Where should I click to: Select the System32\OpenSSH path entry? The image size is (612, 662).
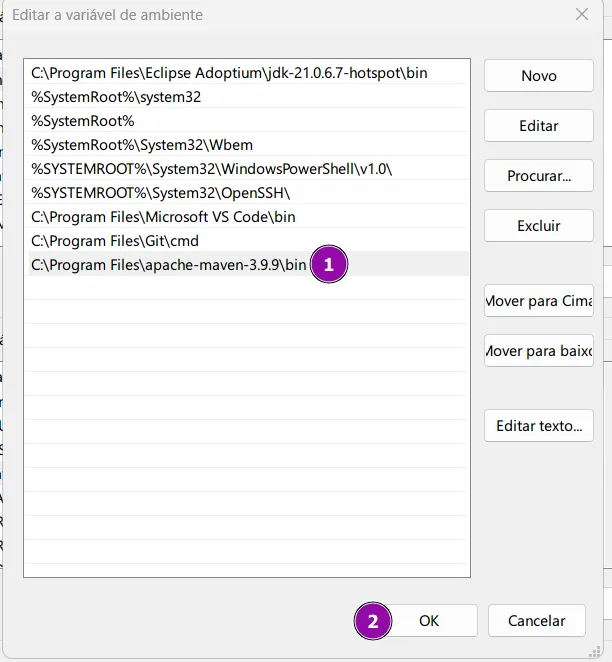tap(167, 192)
